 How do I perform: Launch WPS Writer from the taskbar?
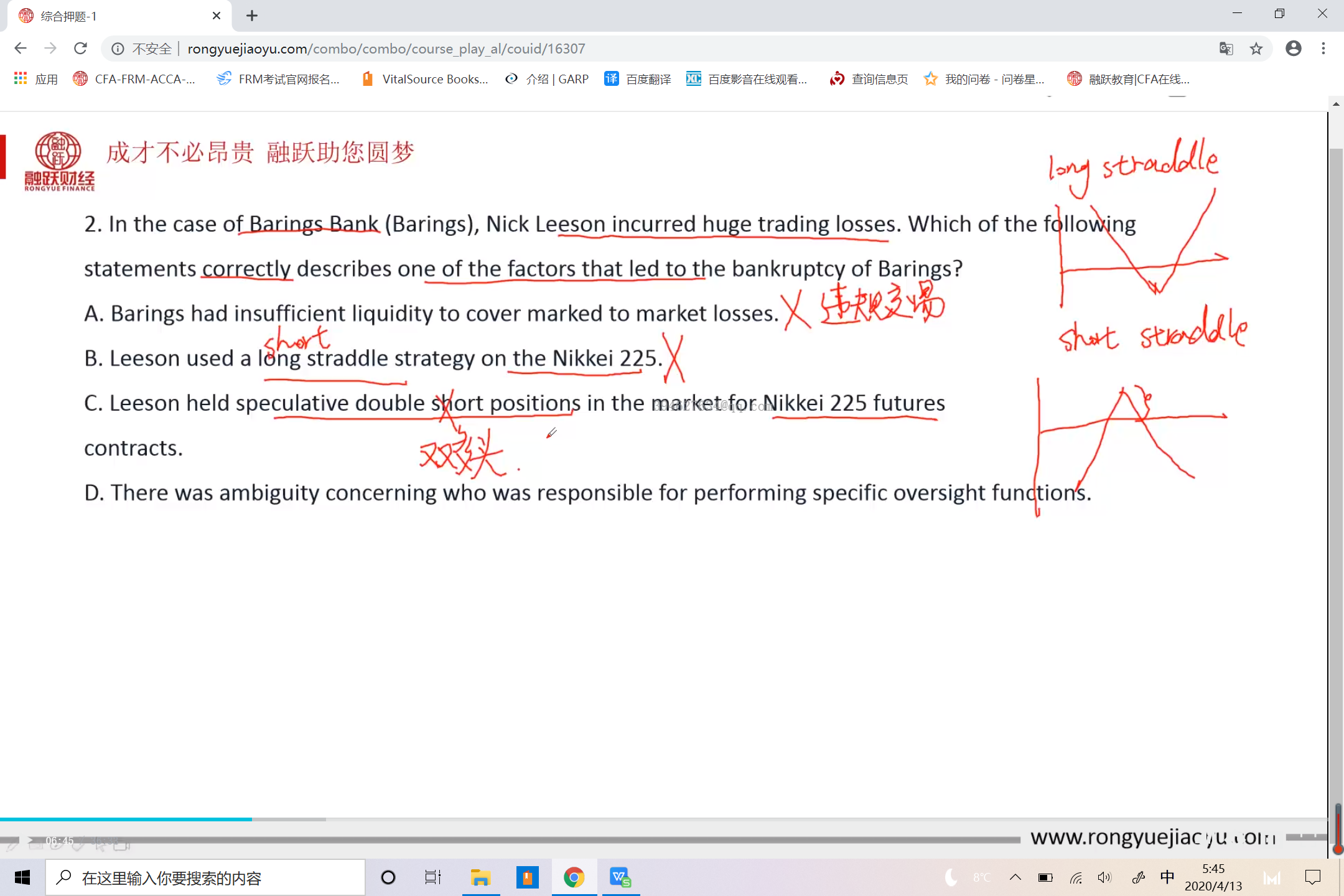(x=620, y=877)
